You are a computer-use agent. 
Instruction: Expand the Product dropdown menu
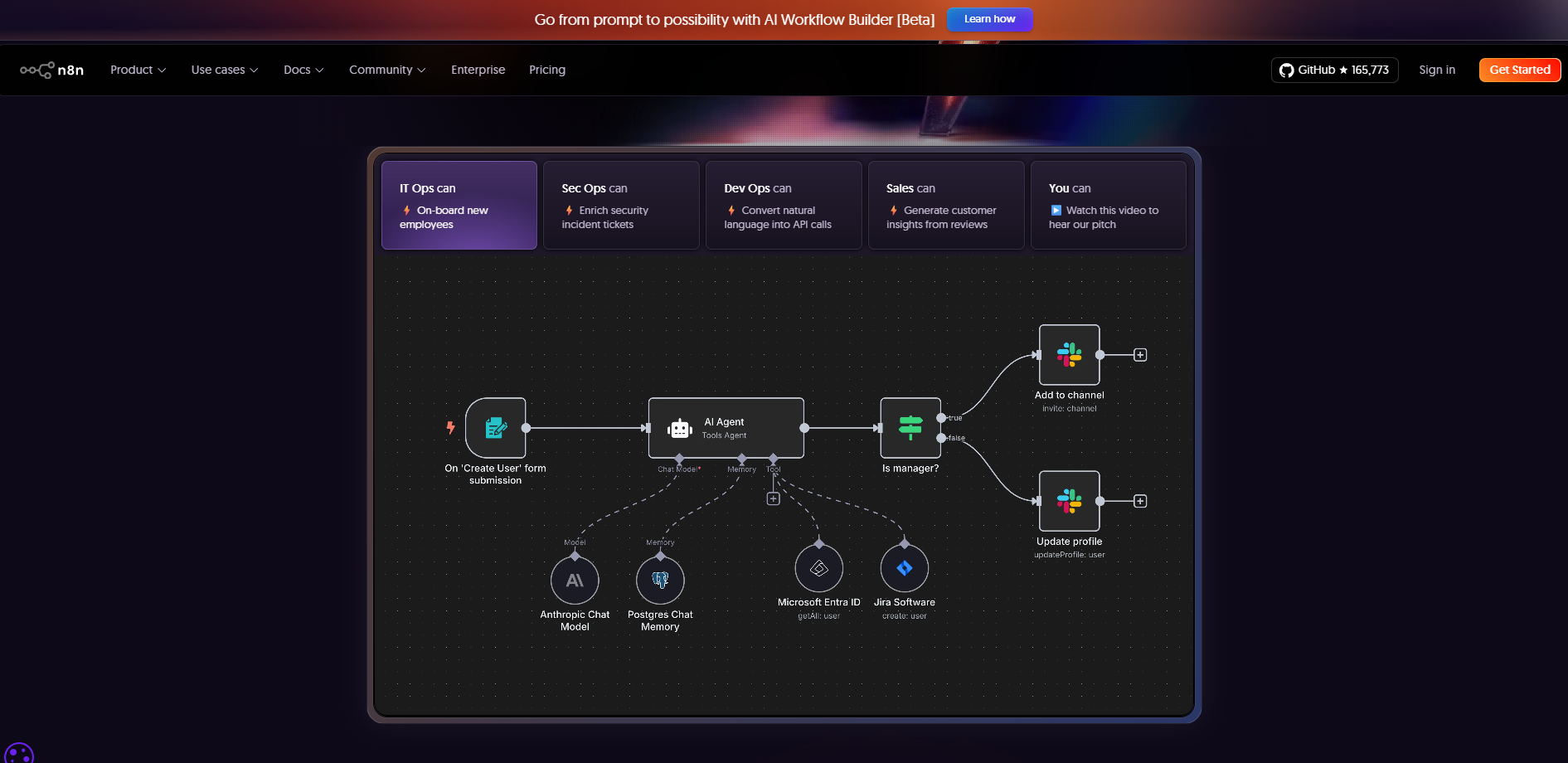[138, 70]
